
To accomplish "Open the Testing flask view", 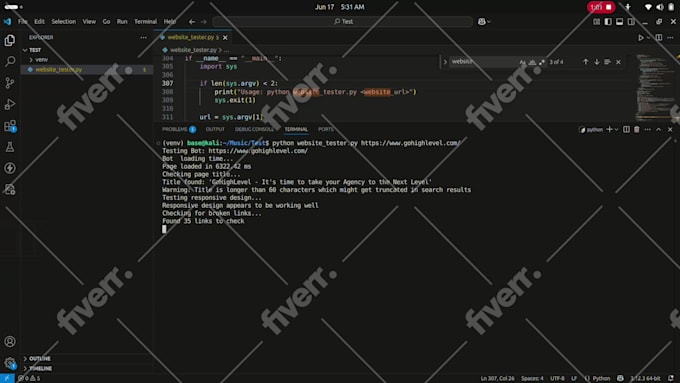I will (x=10, y=147).
